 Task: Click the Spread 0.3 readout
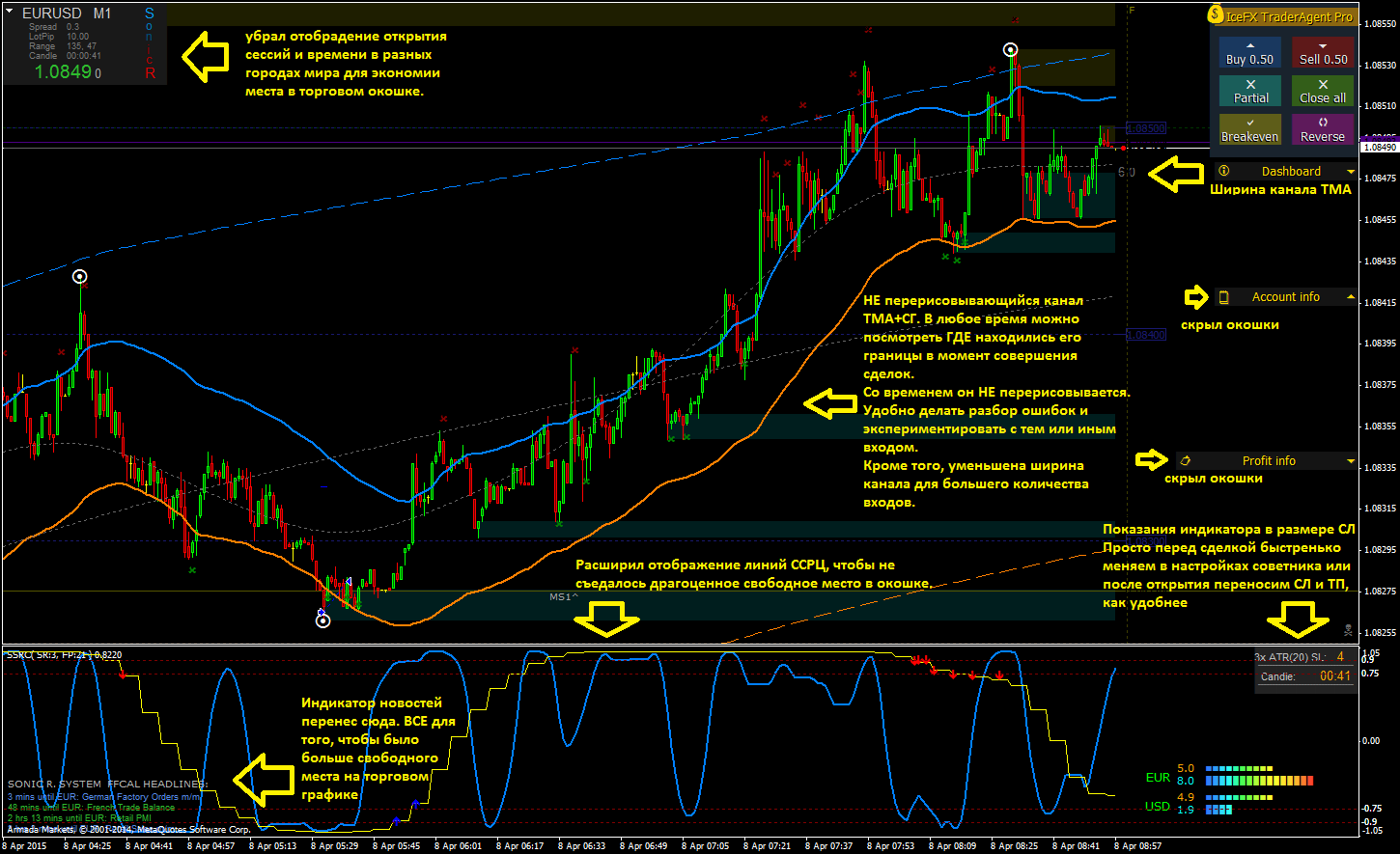point(54,27)
